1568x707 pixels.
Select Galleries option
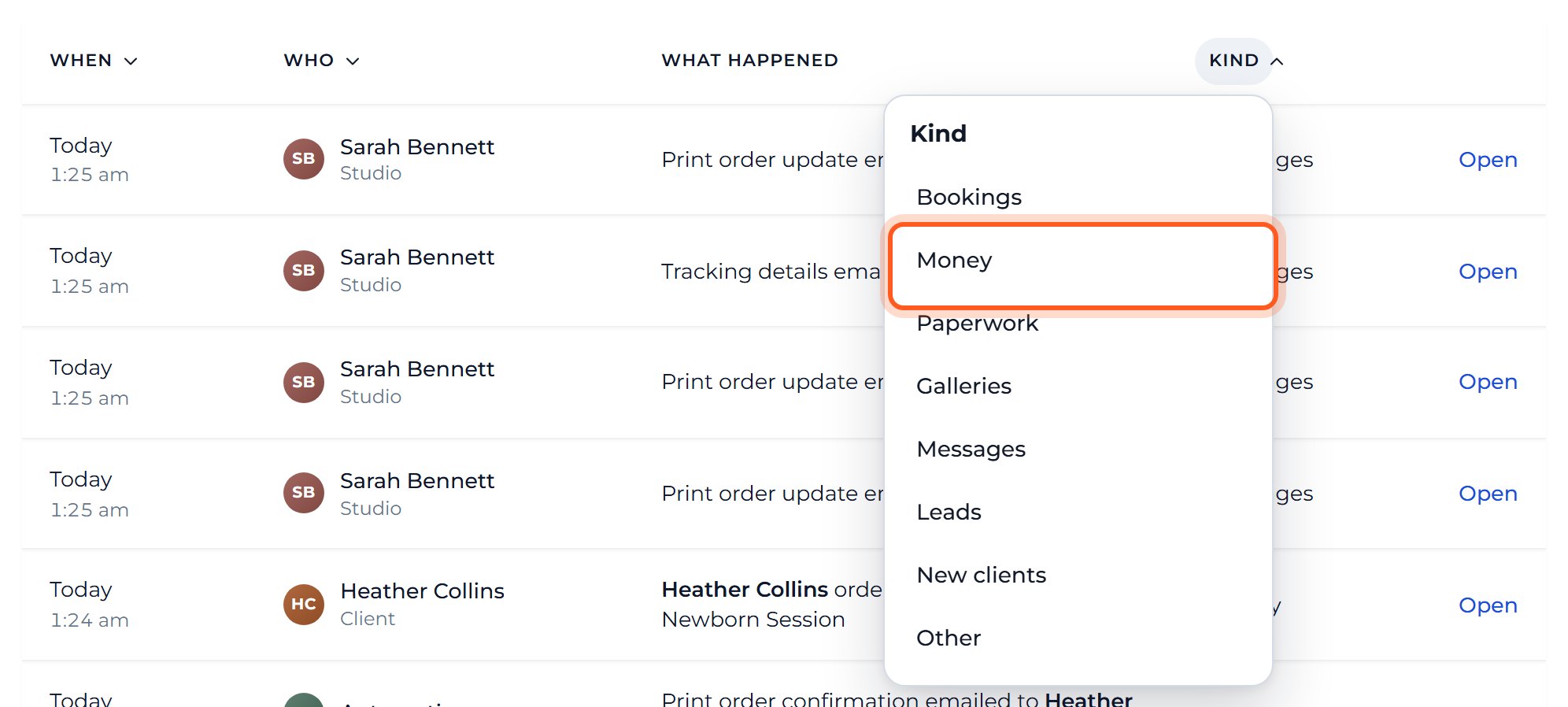(x=1078, y=386)
